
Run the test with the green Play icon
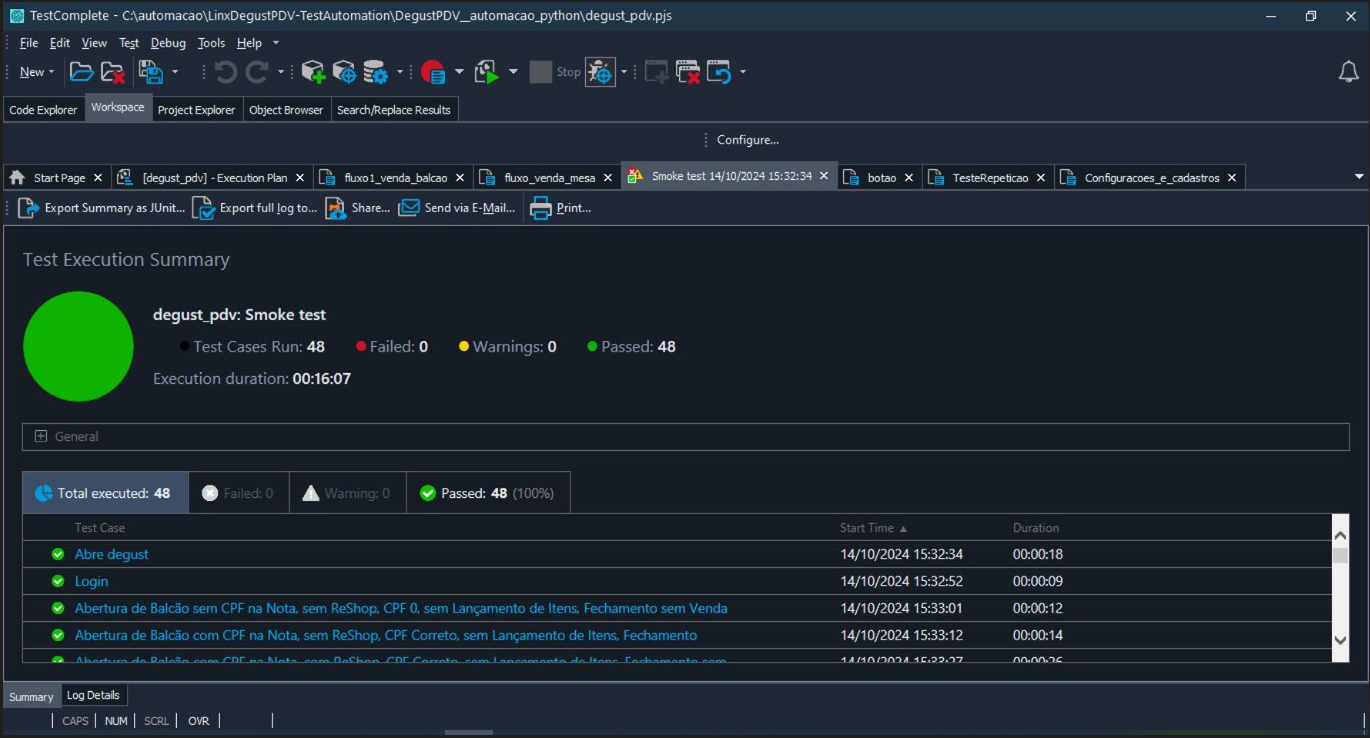click(x=487, y=72)
